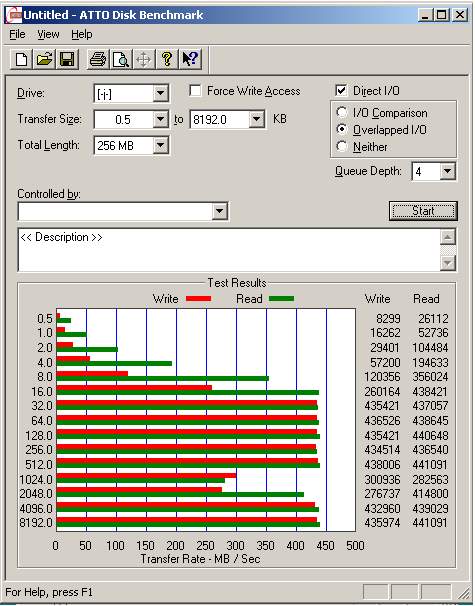
Task: Click the yellow question mark About icon
Action: pyautogui.click(x=167, y=60)
